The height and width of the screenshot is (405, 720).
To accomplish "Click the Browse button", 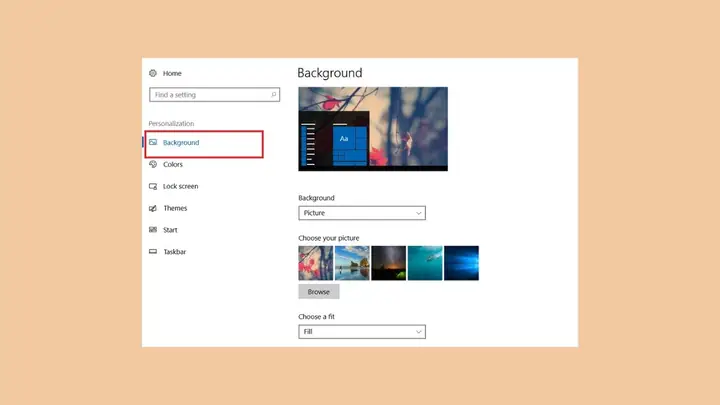I will click(x=319, y=292).
